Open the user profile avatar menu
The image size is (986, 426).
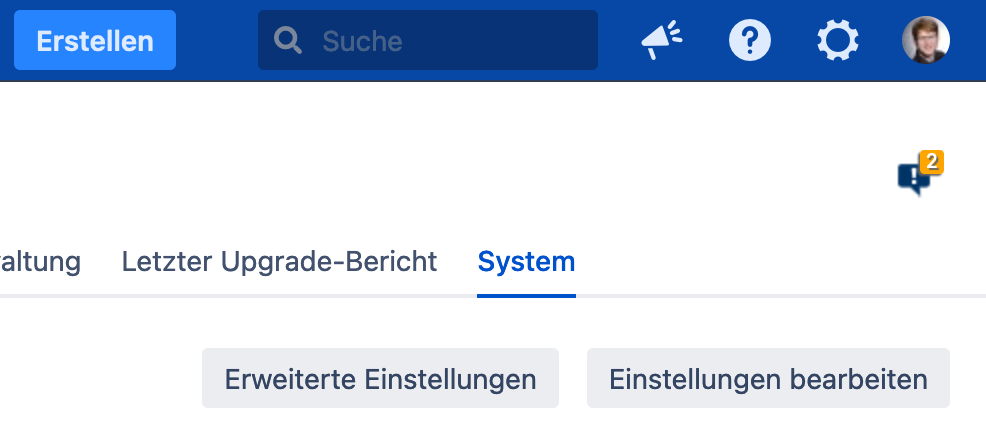click(926, 40)
